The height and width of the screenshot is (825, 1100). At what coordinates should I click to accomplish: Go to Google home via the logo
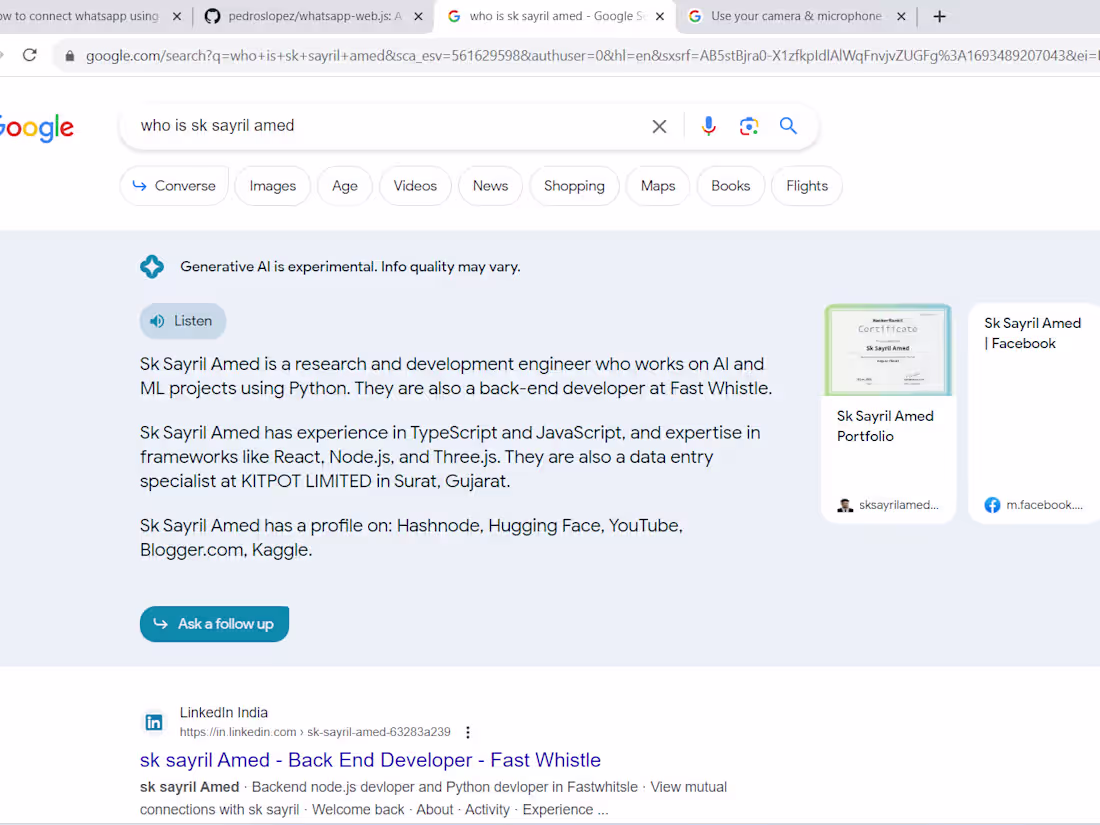tap(35, 128)
